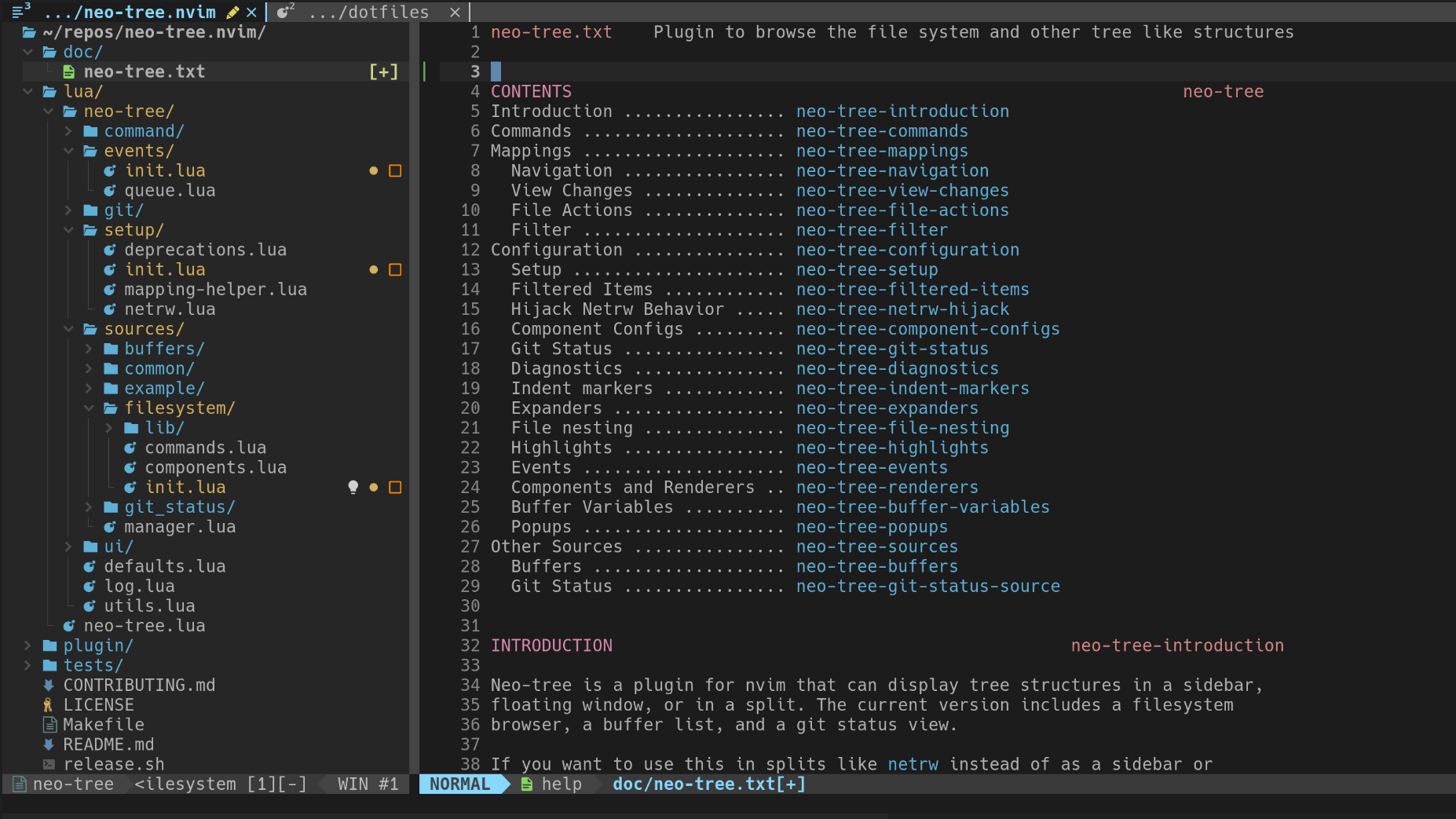Expand the buffers/ directory chevron

tap(89, 349)
